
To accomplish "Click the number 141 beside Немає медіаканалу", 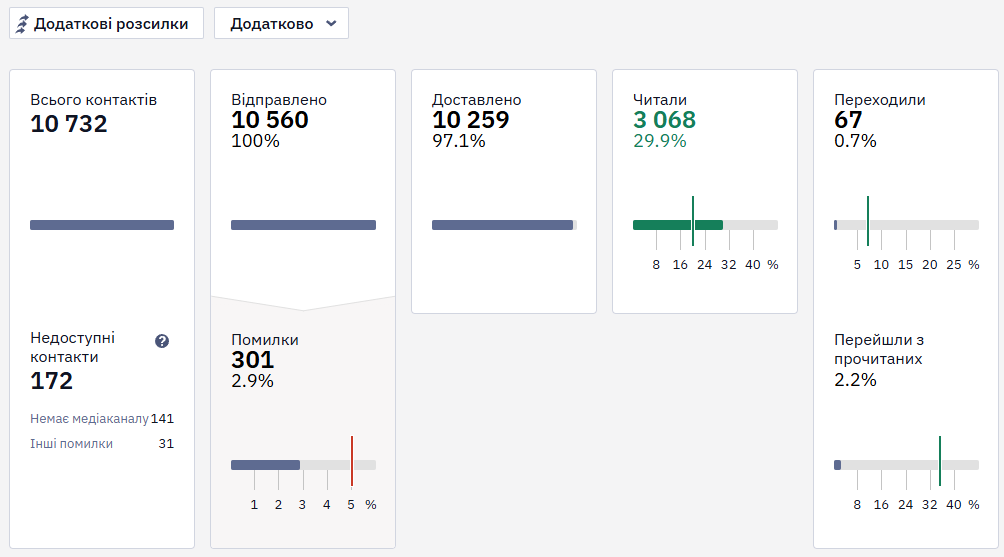I will click(162, 419).
